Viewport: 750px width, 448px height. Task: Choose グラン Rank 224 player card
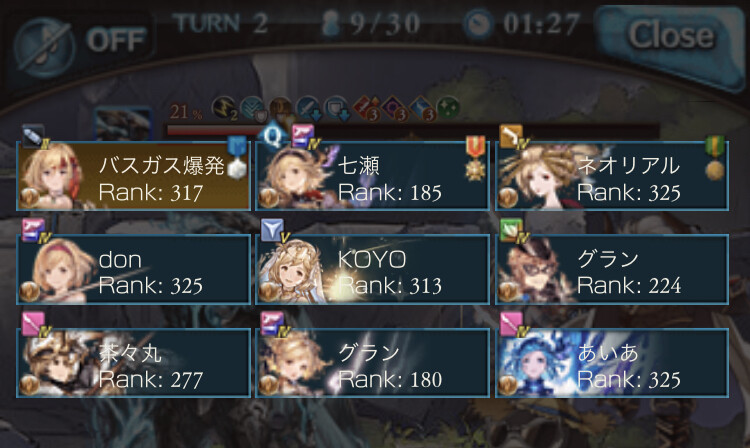tap(612, 269)
